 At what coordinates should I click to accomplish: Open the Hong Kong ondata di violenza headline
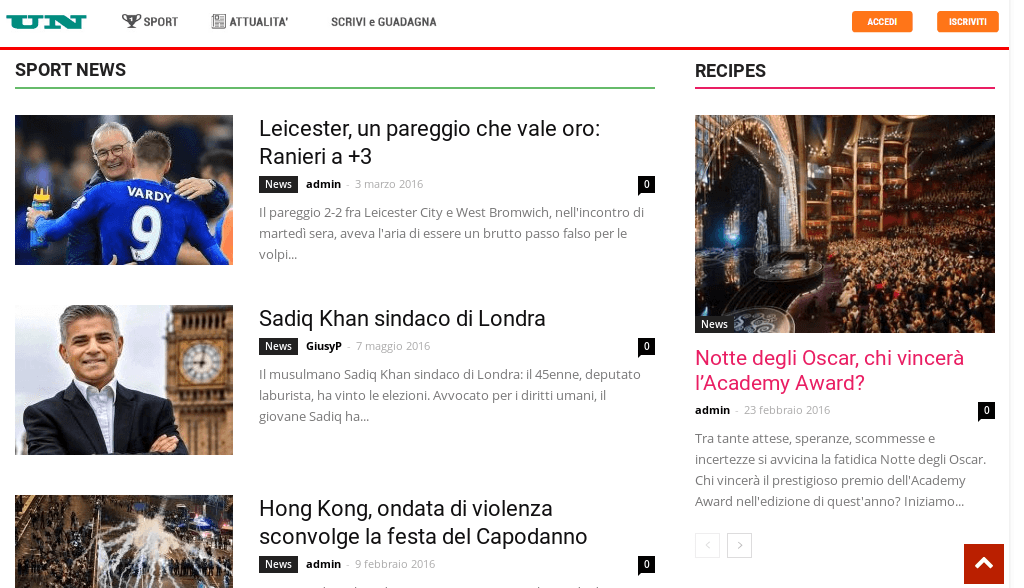click(423, 523)
